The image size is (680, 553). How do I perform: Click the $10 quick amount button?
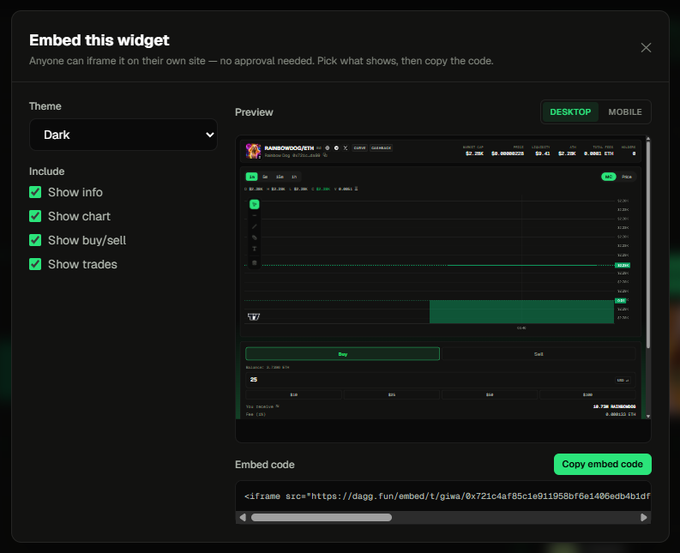point(294,395)
